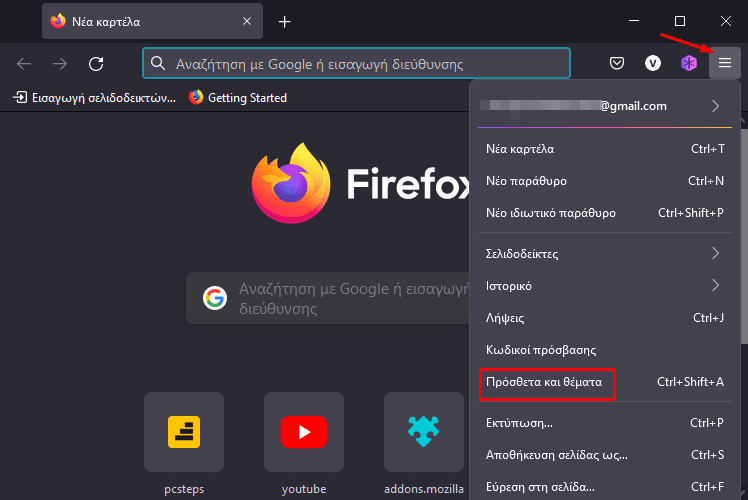This screenshot has width=748, height=500.
Task: Open Πρόσθετα και θέματα menu entry
Action: [x=604, y=382]
